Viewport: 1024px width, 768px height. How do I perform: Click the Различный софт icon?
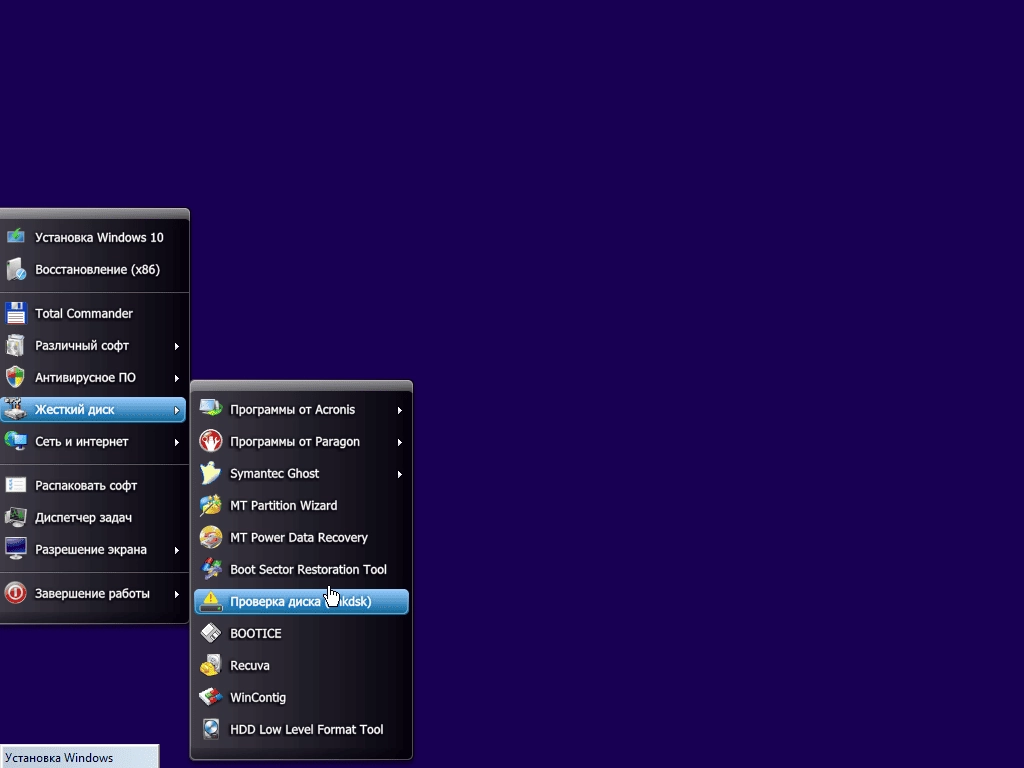[16, 345]
